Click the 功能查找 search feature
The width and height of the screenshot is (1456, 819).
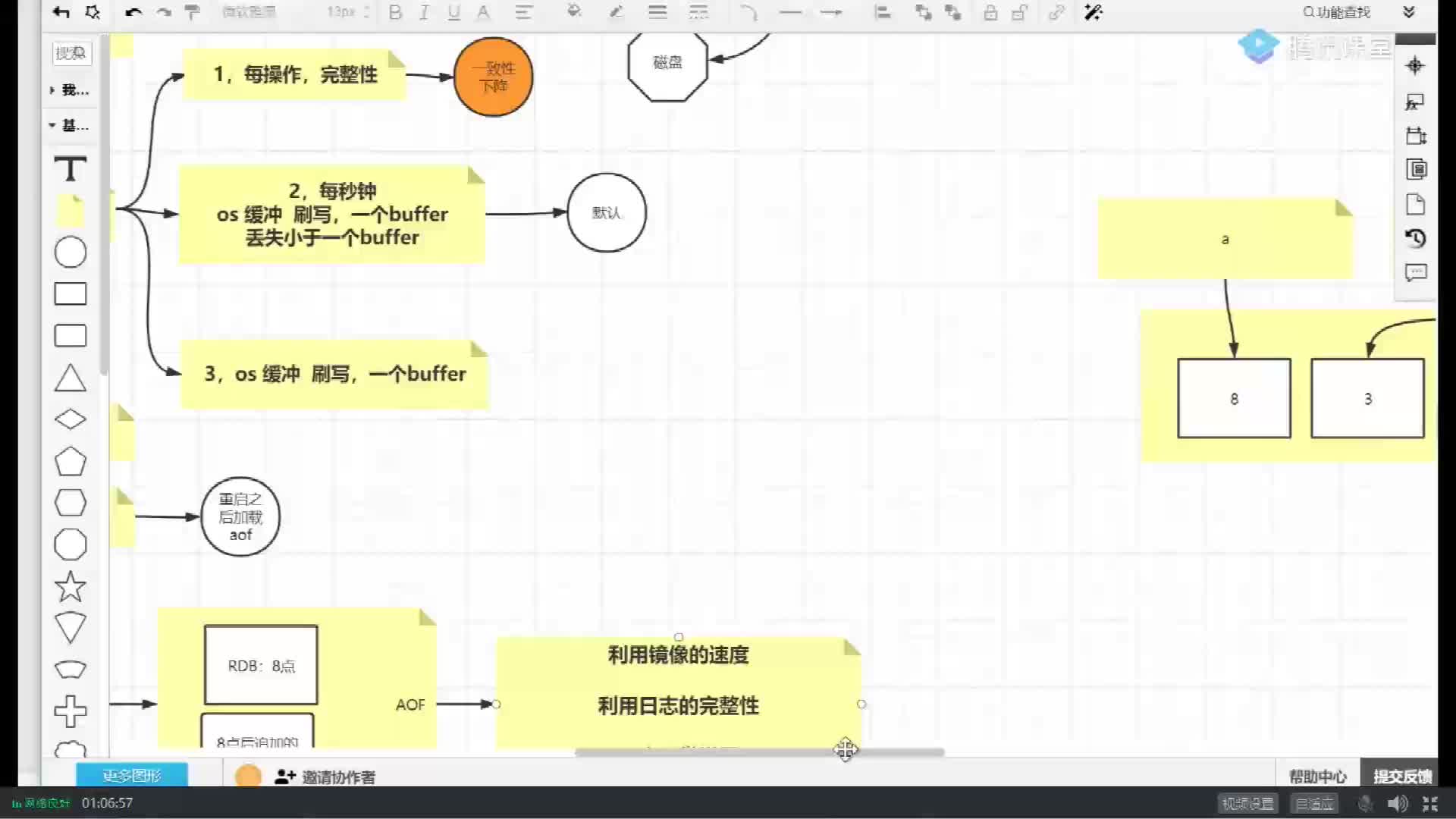click(x=1337, y=12)
